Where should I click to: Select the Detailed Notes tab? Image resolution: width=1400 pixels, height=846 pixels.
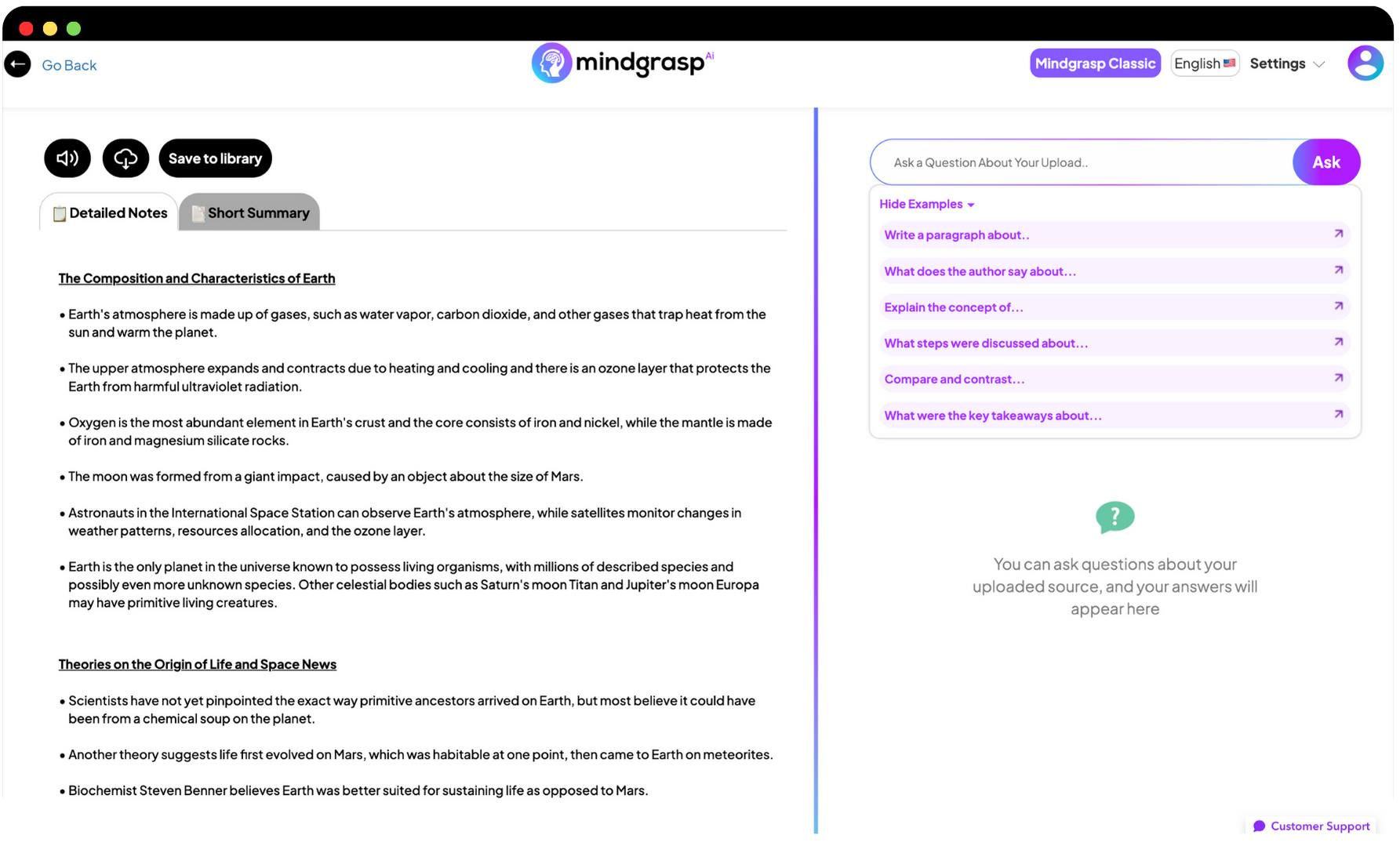109,212
